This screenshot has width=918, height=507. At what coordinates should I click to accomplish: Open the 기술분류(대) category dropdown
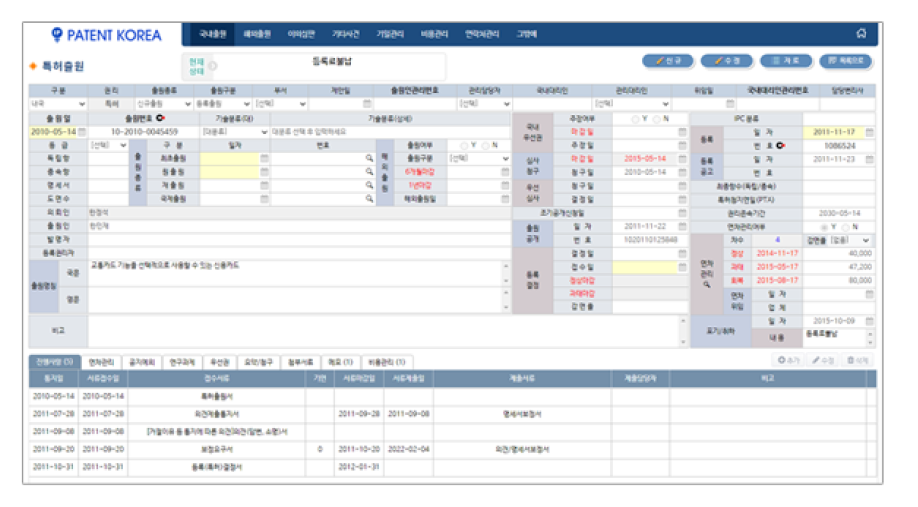coord(235,132)
